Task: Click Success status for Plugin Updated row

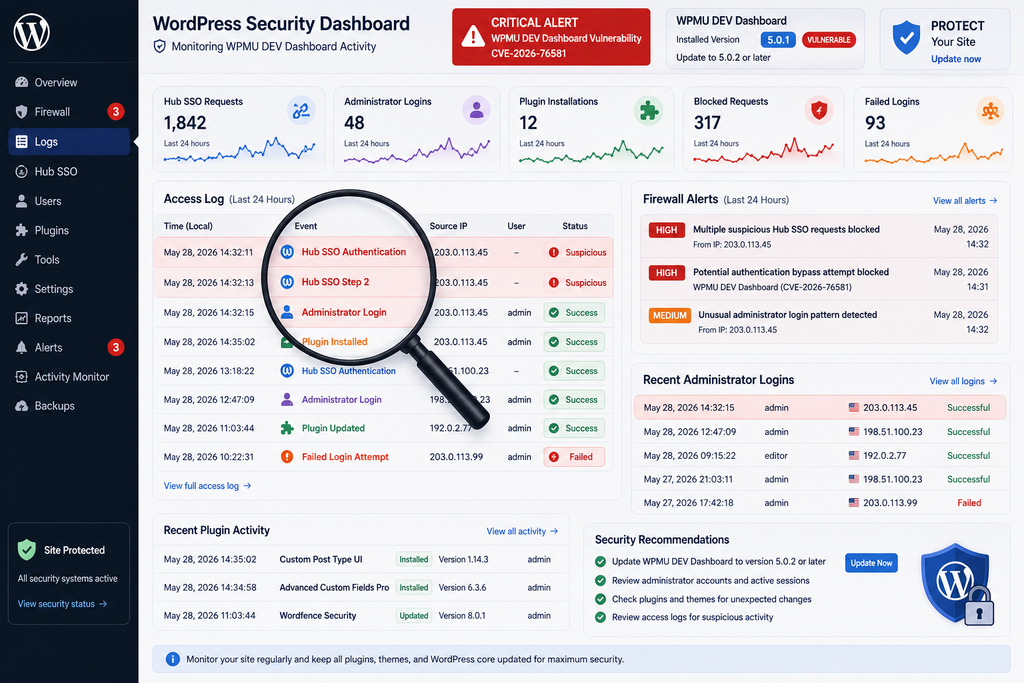Action: coord(574,428)
